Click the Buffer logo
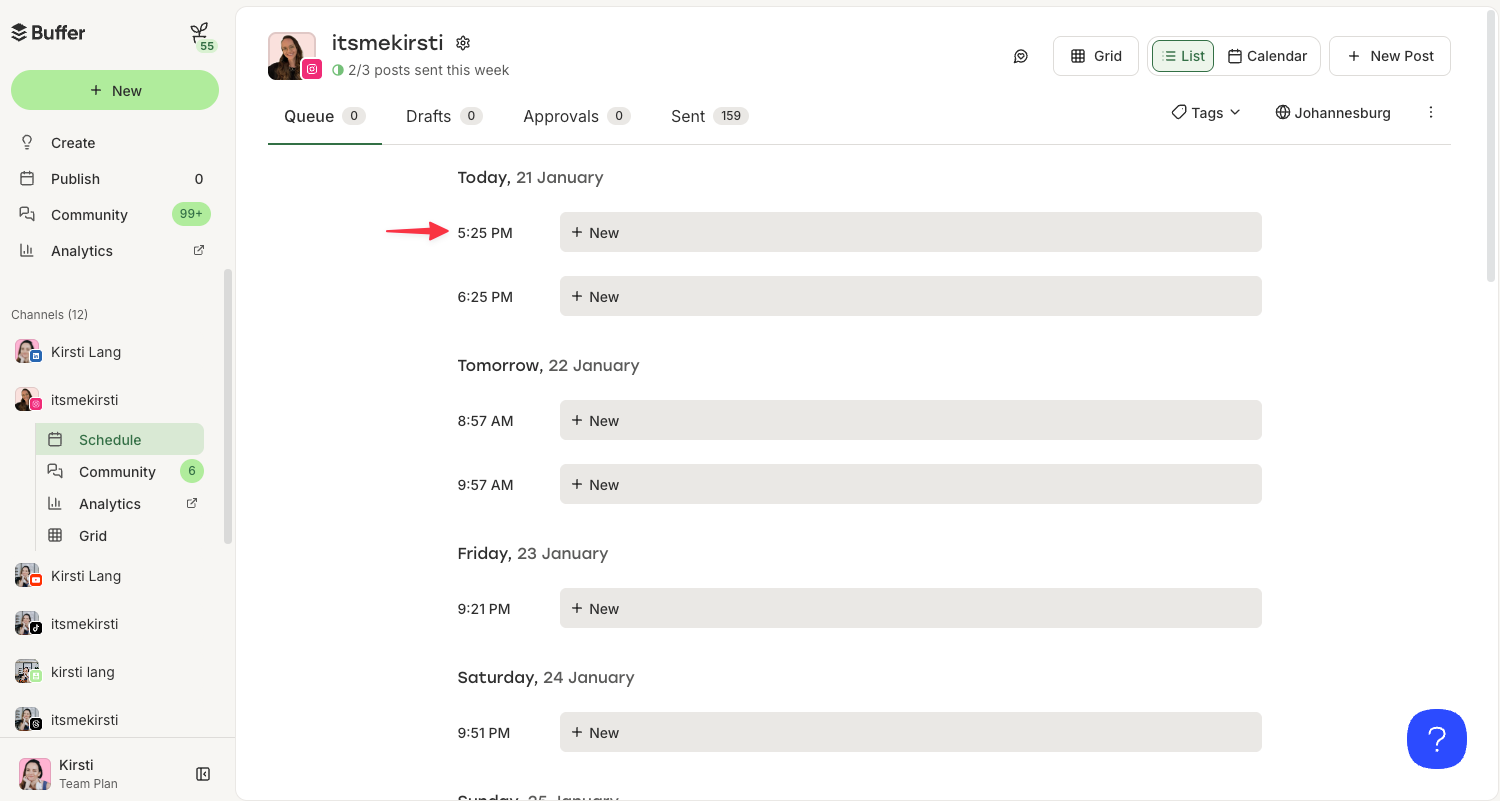Image resolution: width=1500 pixels, height=801 pixels. (x=47, y=32)
